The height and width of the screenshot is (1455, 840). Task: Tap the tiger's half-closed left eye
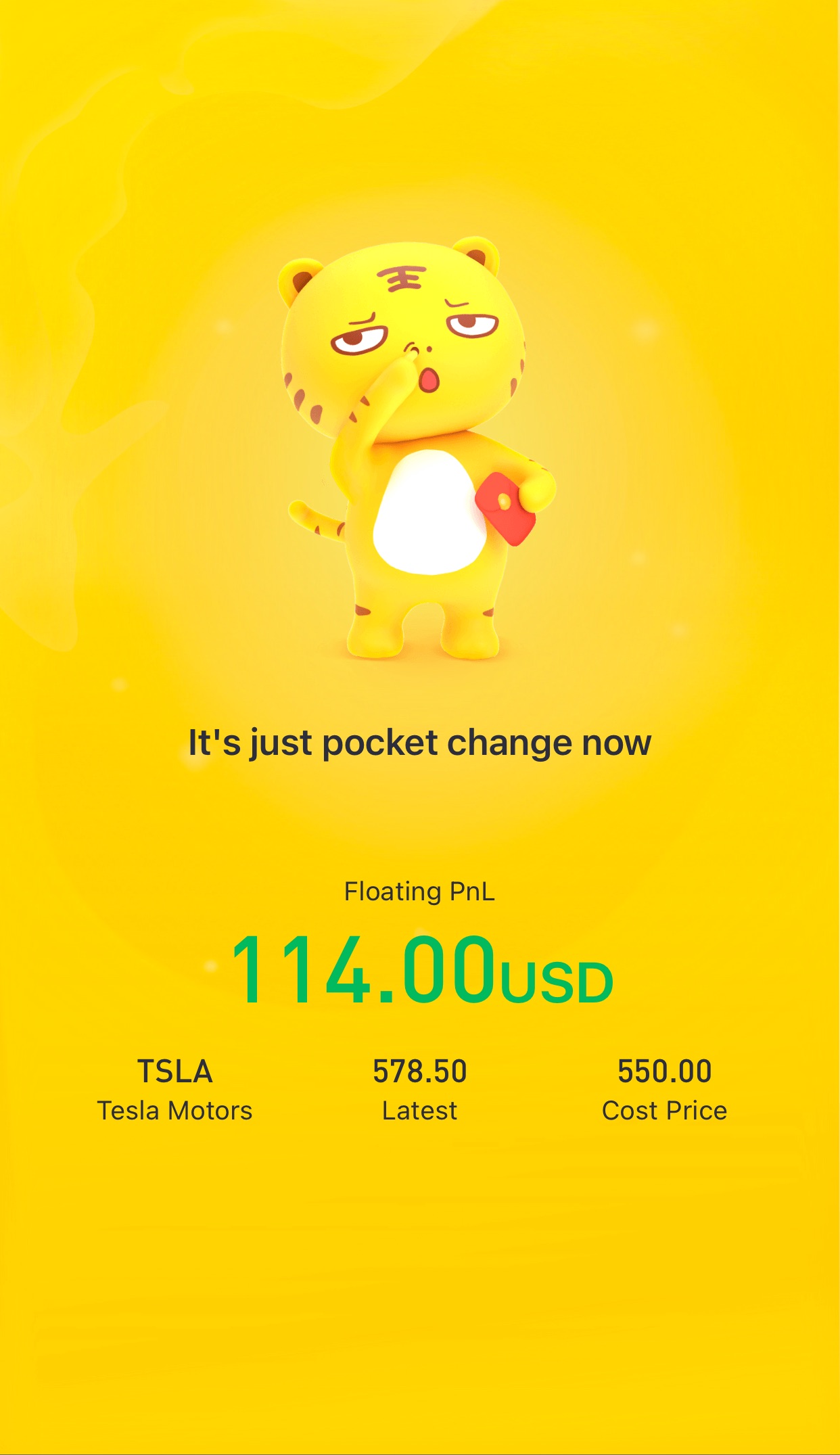coord(359,336)
